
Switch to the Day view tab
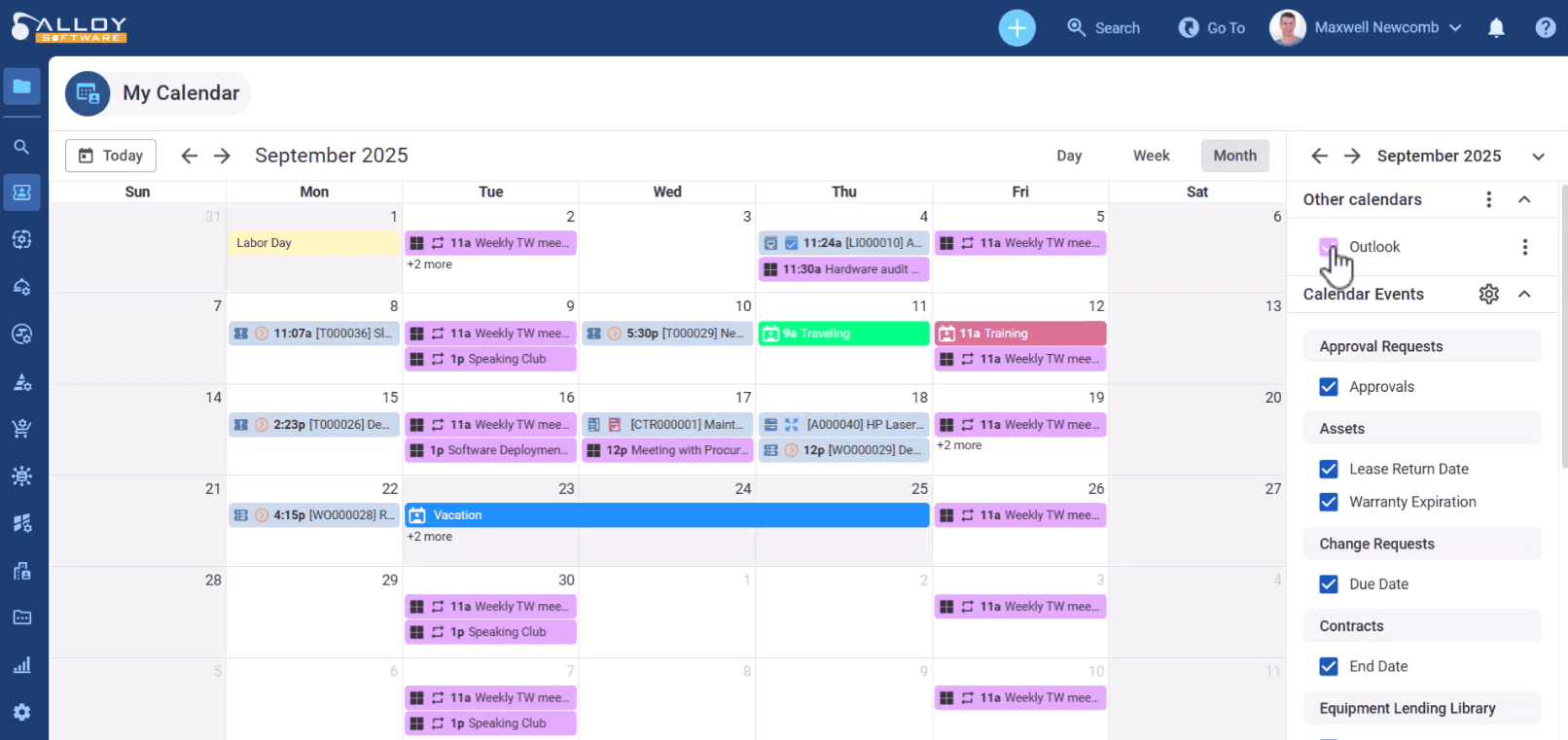point(1069,156)
